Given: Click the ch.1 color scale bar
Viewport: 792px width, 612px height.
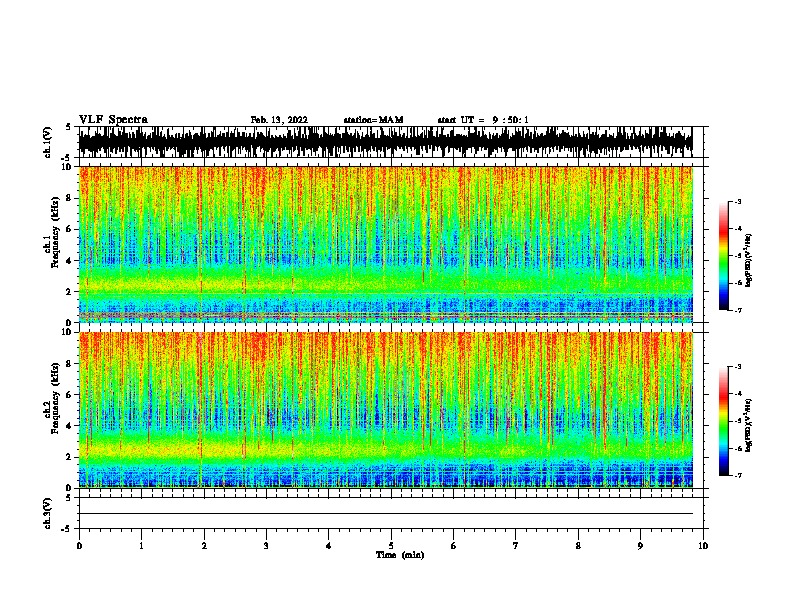Looking at the screenshot, I should pos(723,256).
